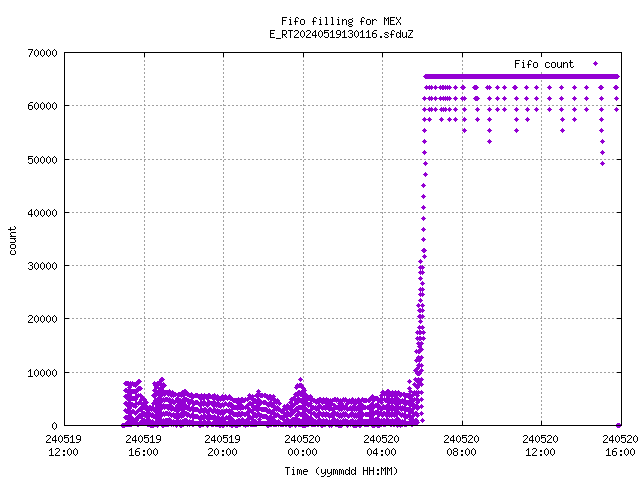Image resolution: width=640 pixels, height=480 pixels.
Task: Click the 20000 y-axis tick label
Action: [x=42, y=319]
